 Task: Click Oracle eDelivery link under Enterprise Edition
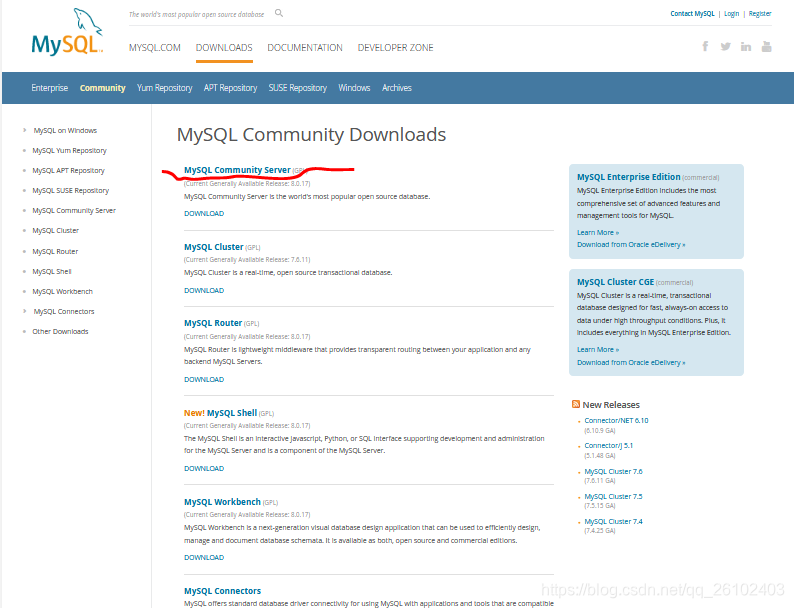631,245
